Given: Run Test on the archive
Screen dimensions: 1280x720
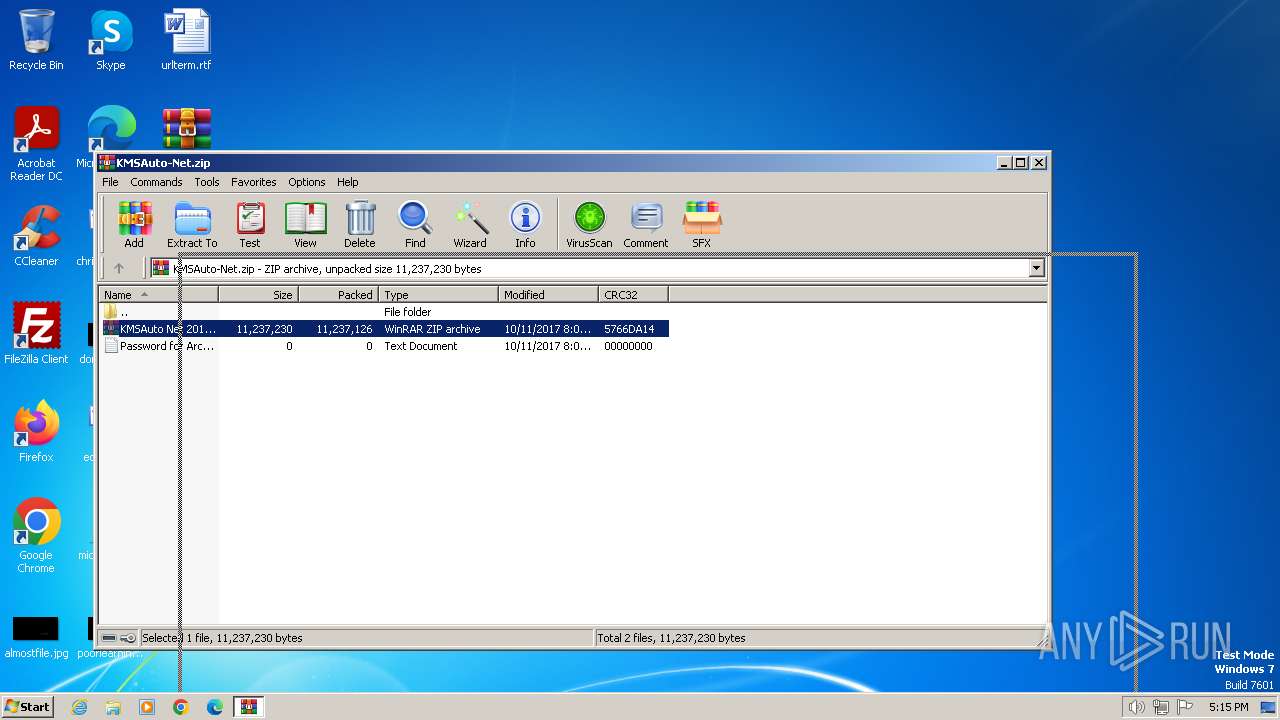Looking at the screenshot, I should click(249, 224).
